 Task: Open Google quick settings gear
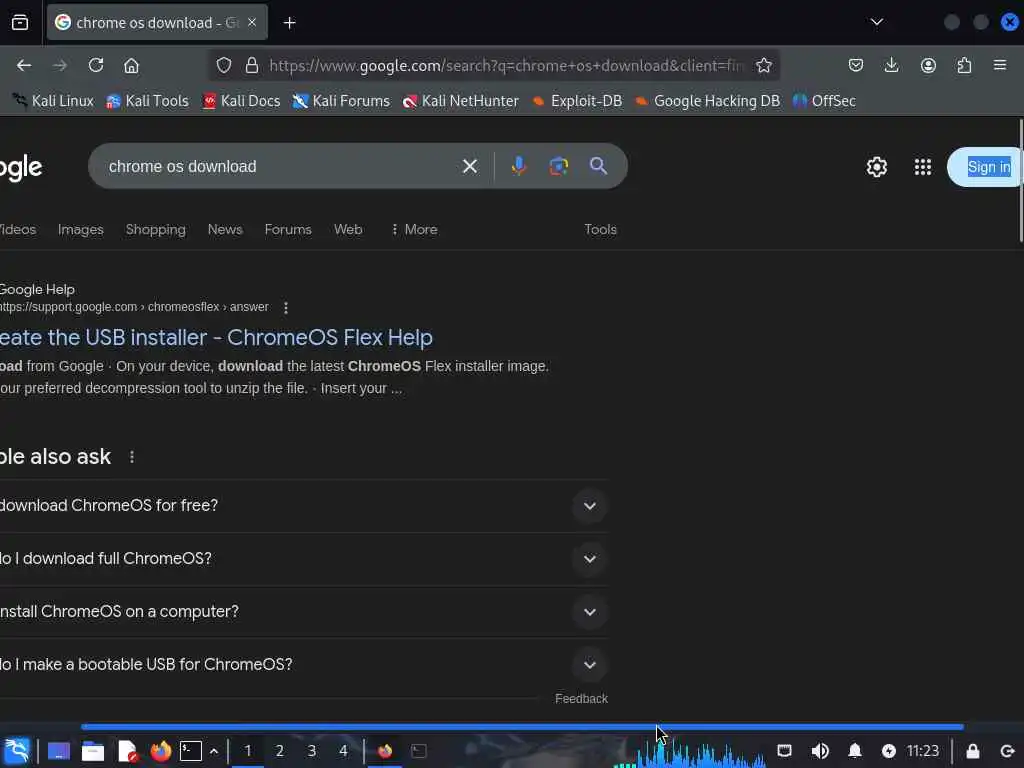click(876, 167)
